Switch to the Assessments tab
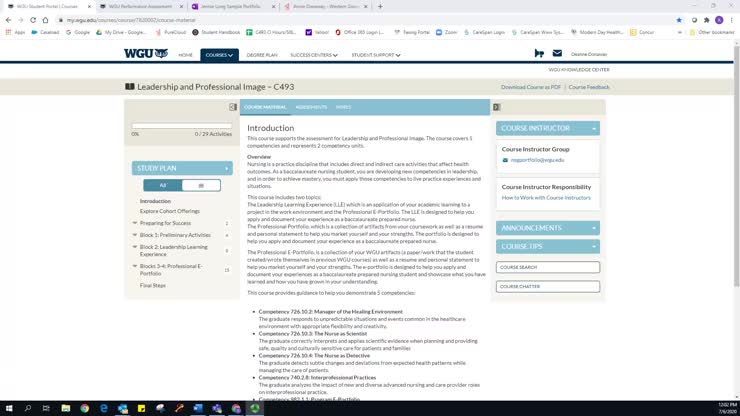 click(x=311, y=107)
